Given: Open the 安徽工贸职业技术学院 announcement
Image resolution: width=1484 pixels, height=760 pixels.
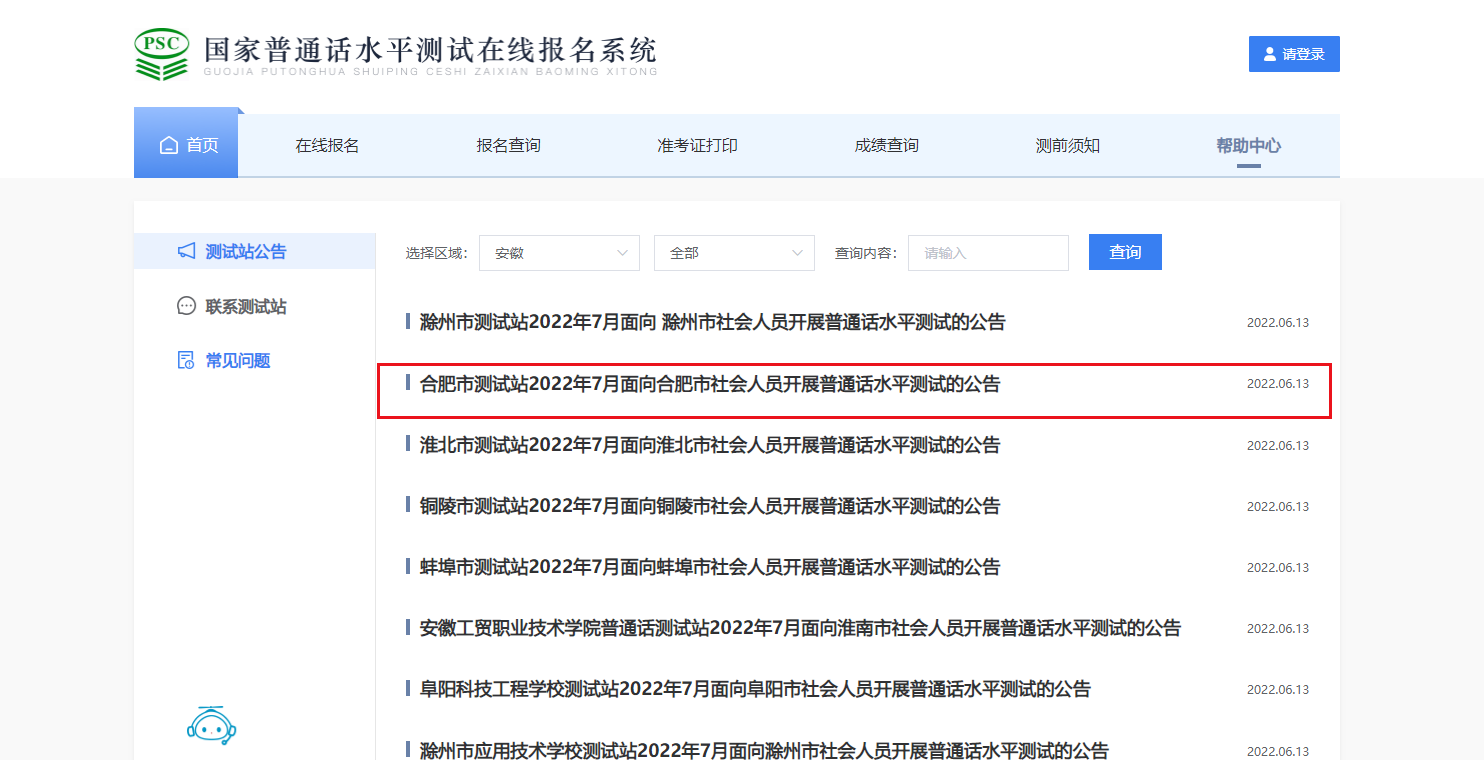Looking at the screenshot, I should click(x=800, y=628).
